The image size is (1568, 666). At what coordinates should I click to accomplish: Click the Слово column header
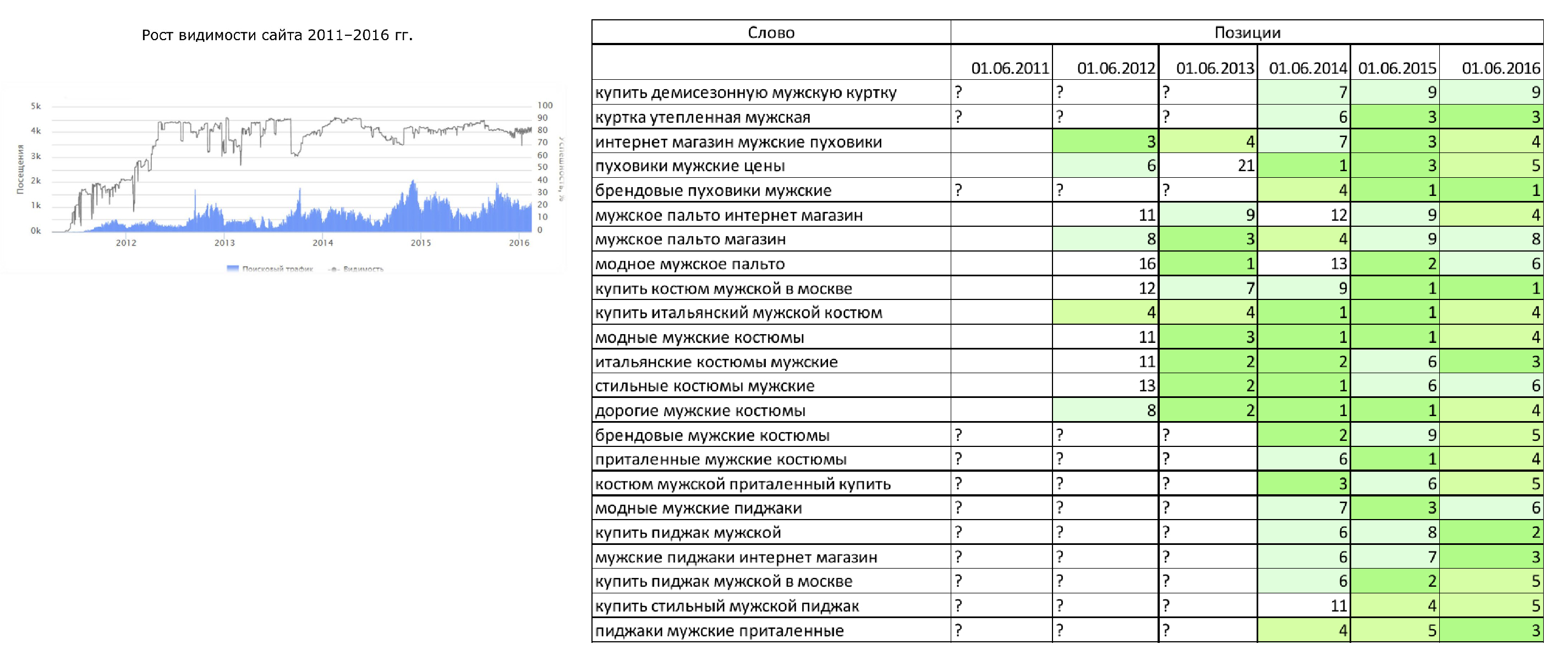771,32
